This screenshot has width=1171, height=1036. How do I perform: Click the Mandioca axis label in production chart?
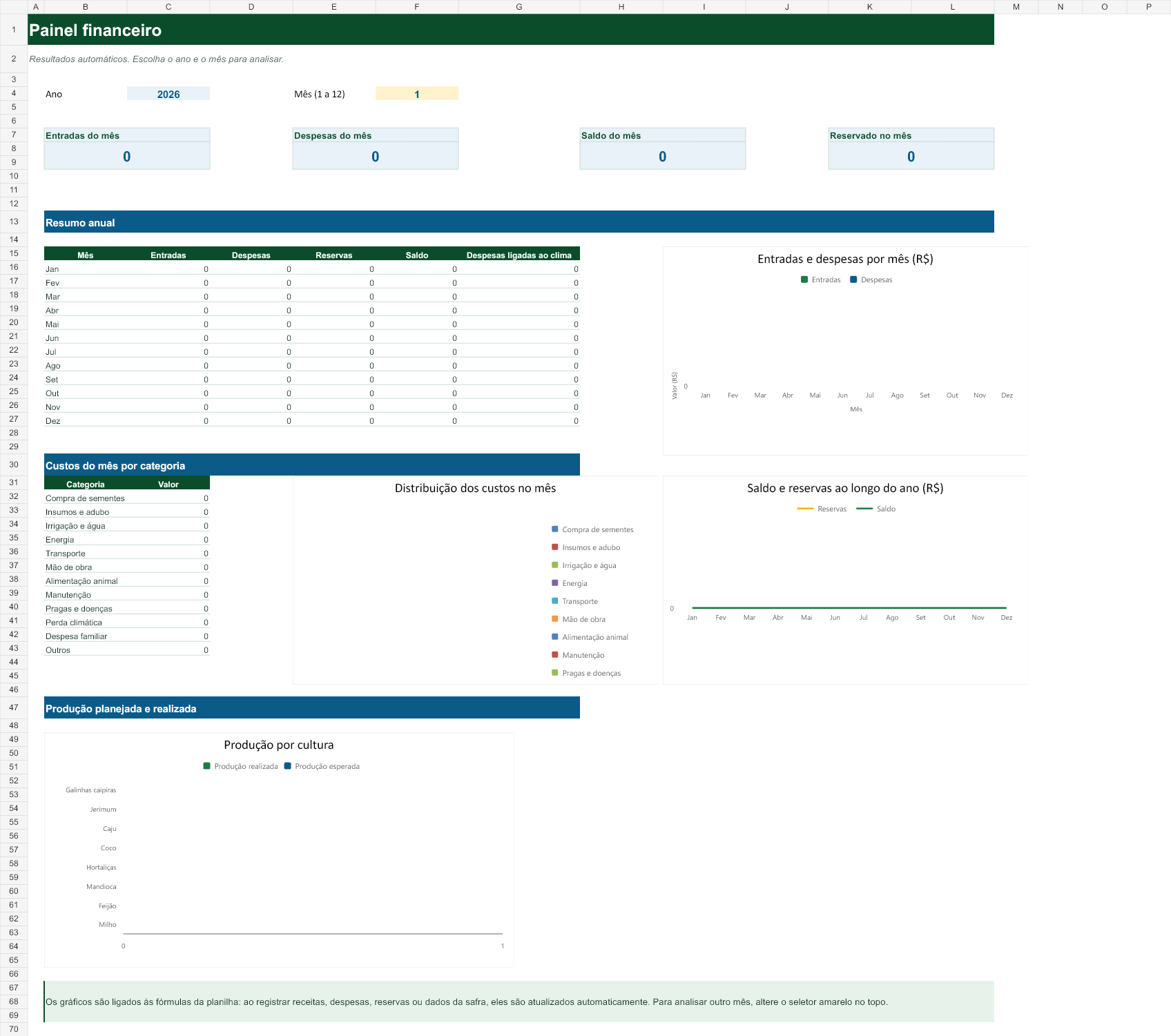click(101, 886)
